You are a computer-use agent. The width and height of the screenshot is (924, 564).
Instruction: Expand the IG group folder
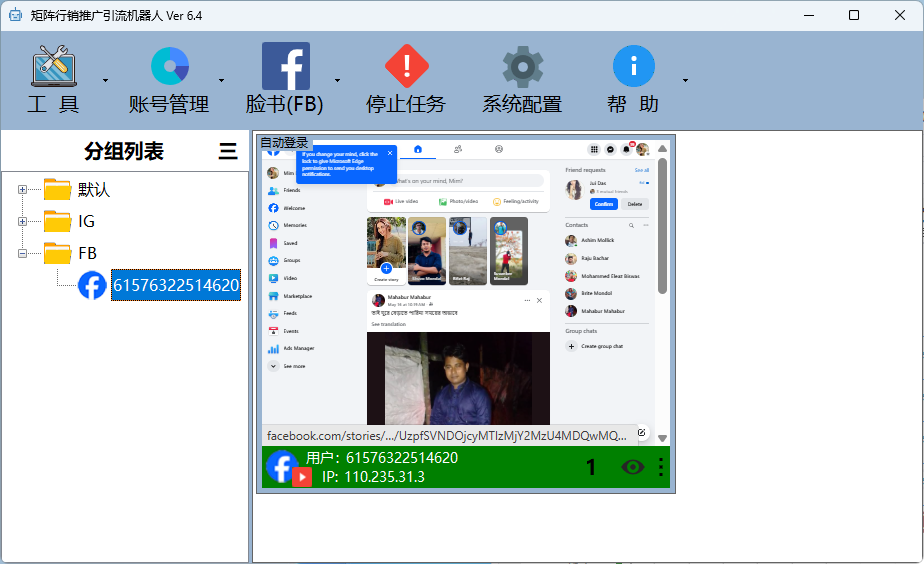22,222
